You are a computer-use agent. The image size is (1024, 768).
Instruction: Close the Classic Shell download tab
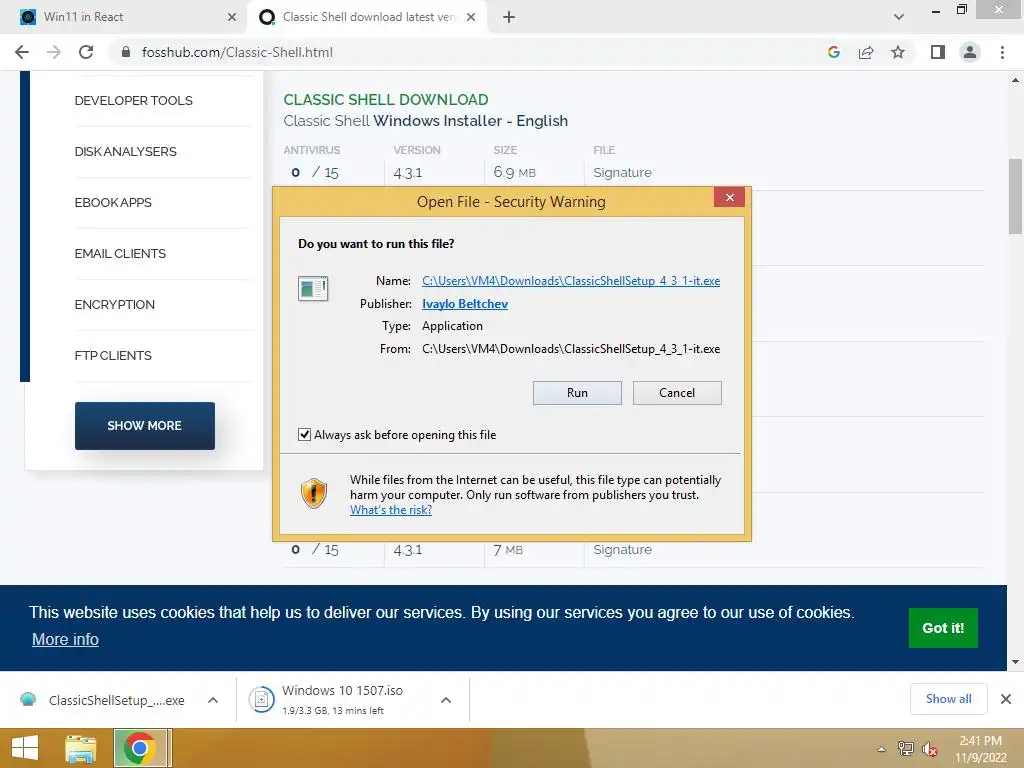[471, 17]
